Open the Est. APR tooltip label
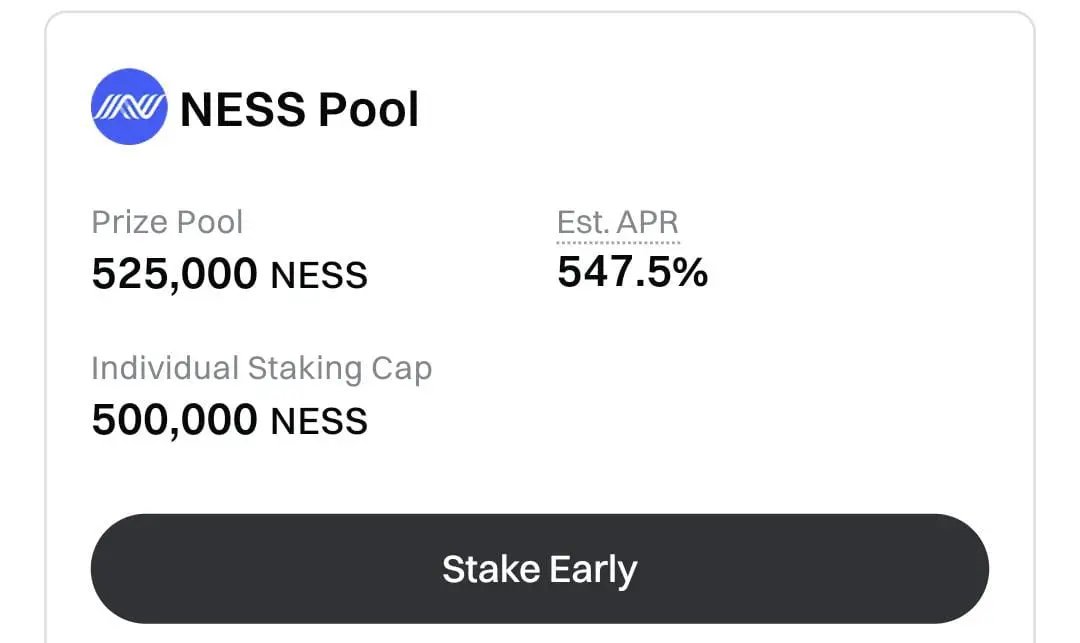Viewport: 1080px width, 643px height. coord(618,222)
